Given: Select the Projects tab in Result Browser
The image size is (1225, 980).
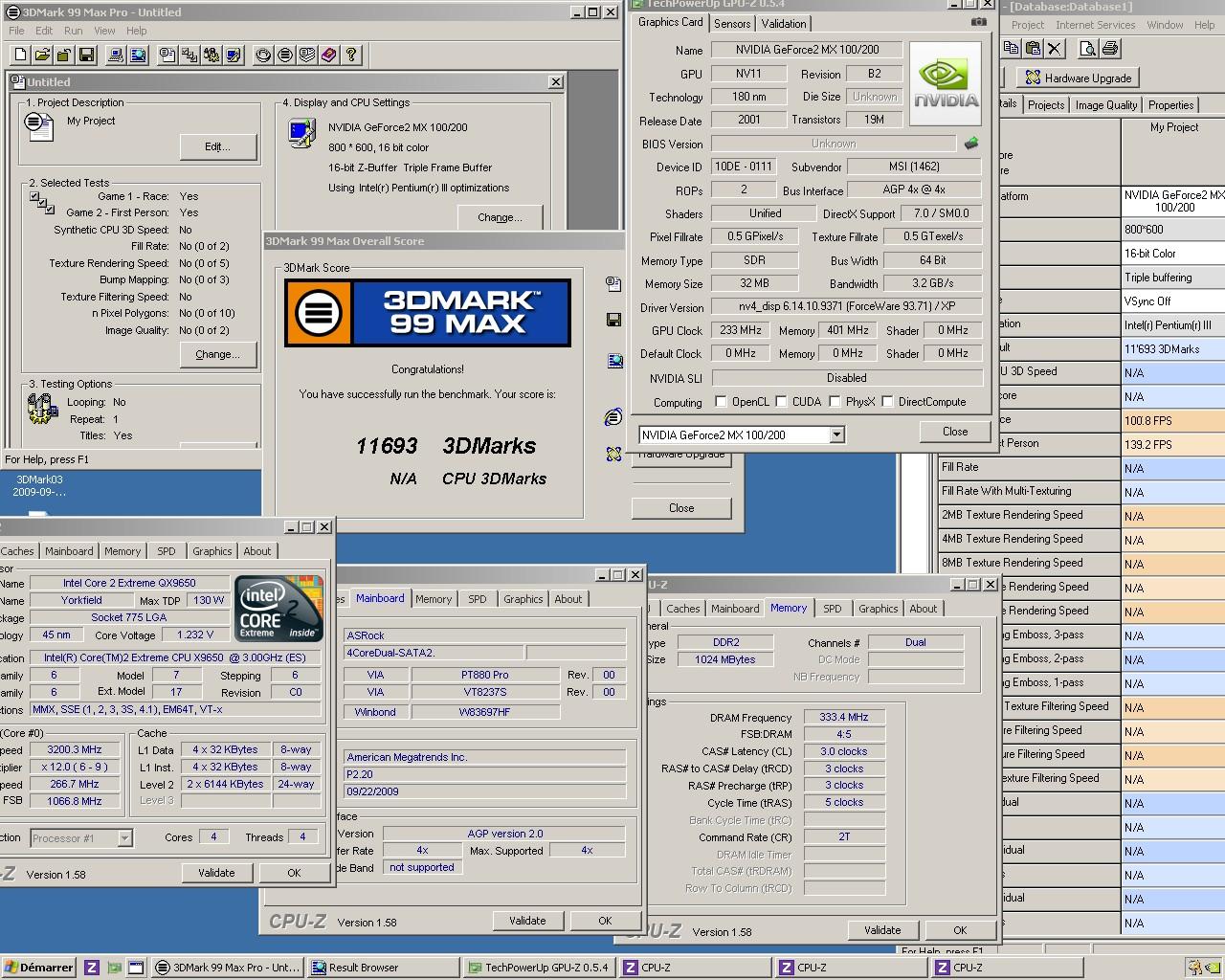Looking at the screenshot, I should 1046,105.
